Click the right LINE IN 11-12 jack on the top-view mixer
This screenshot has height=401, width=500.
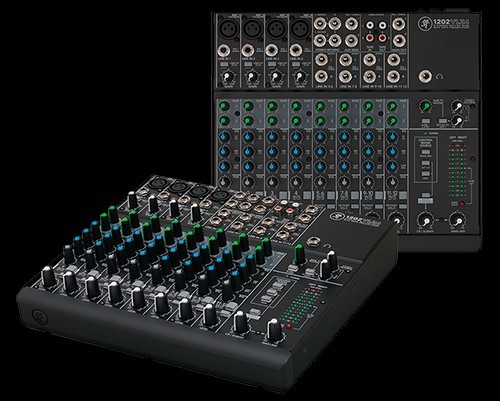[x=394, y=77]
